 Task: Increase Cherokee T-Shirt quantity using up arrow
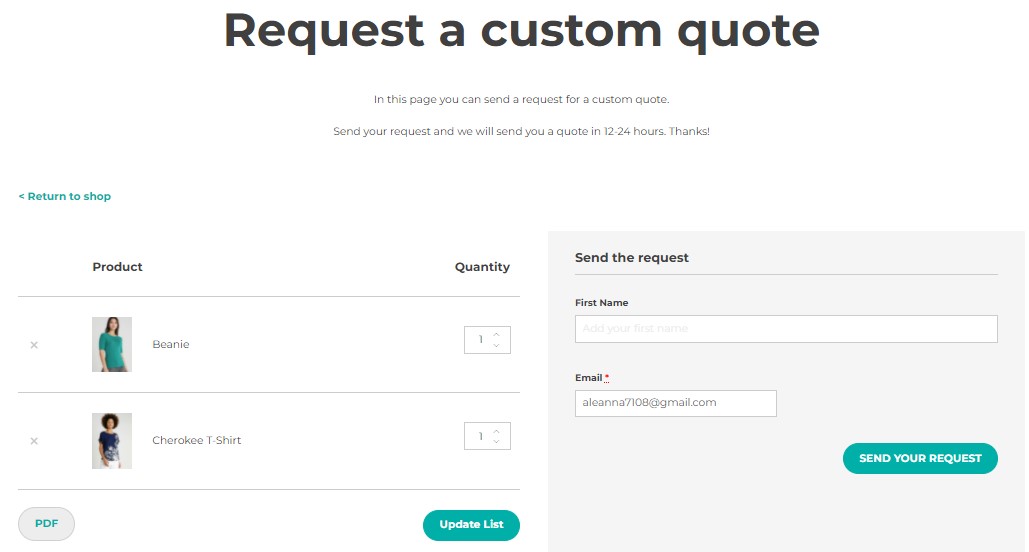coord(497,430)
